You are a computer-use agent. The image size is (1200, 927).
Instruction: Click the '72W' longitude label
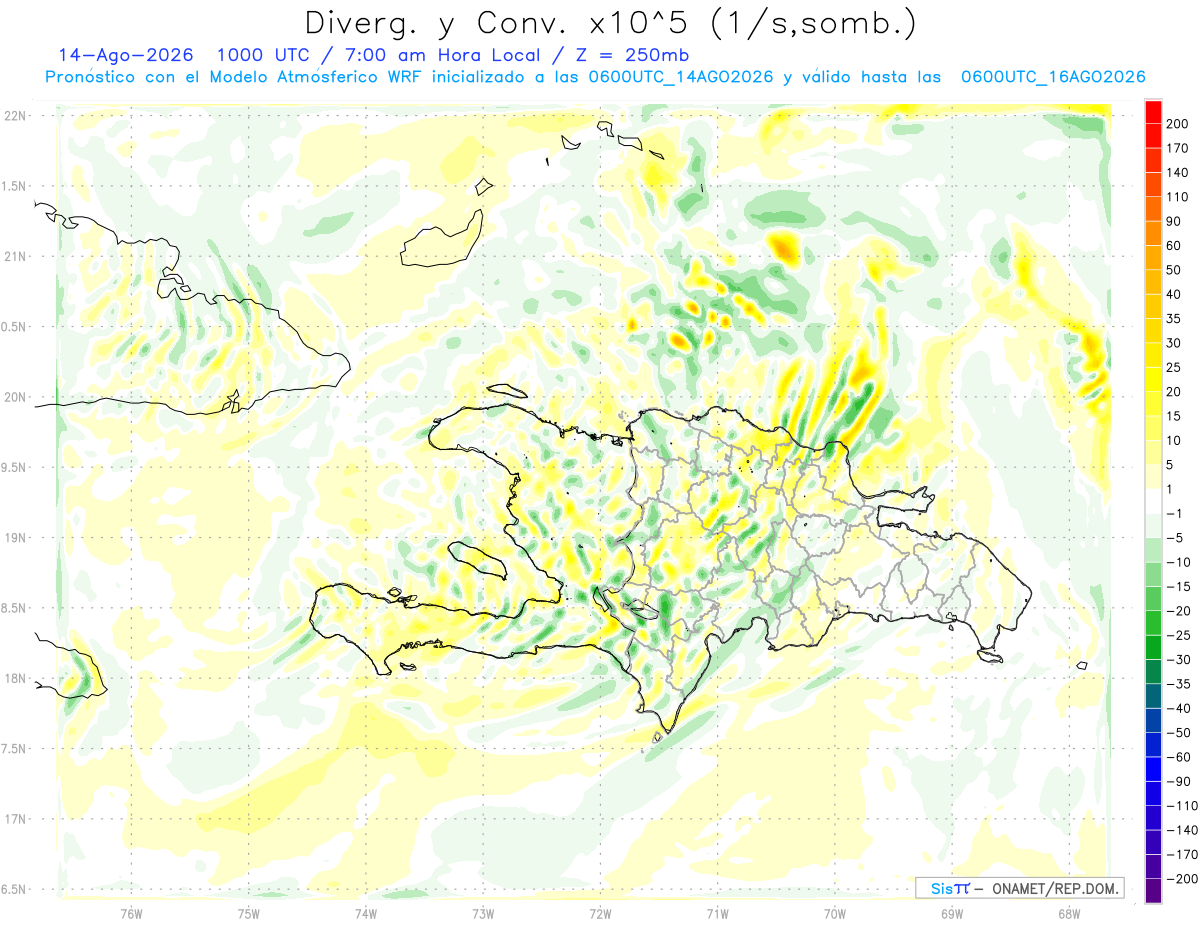[600, 913]
